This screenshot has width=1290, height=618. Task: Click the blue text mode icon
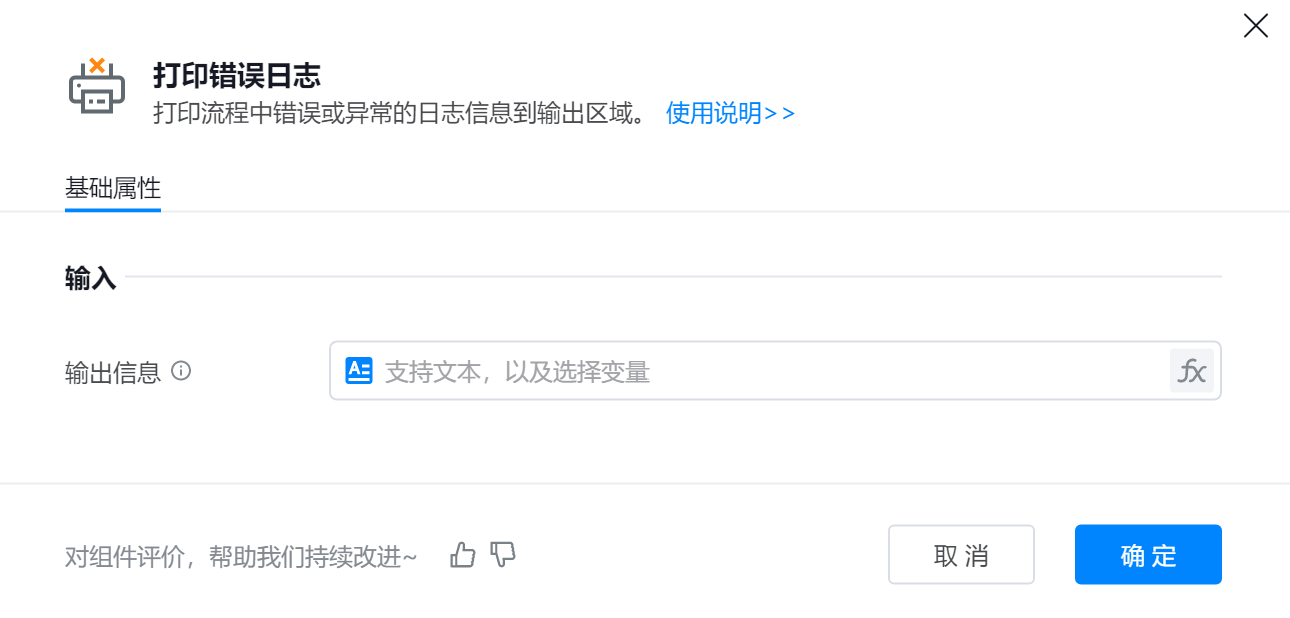pyautogui.click(x=358, y=371)
